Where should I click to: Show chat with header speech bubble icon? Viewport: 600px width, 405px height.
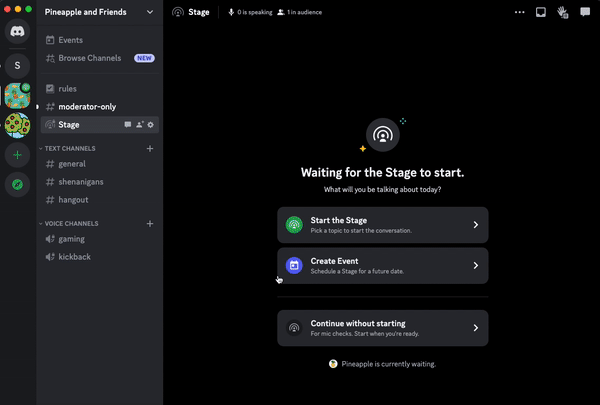pos(585,12)
